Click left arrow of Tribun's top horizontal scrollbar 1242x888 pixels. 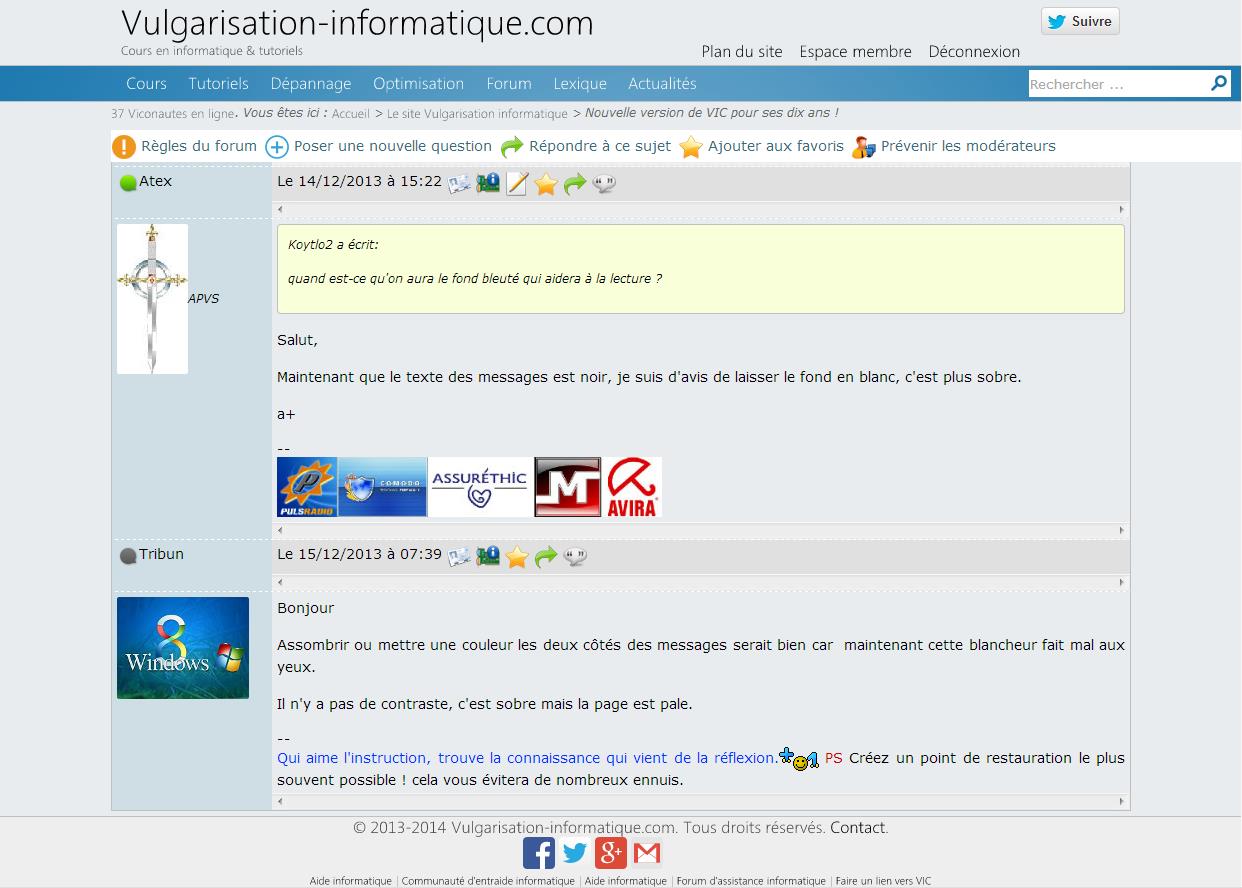280,583
